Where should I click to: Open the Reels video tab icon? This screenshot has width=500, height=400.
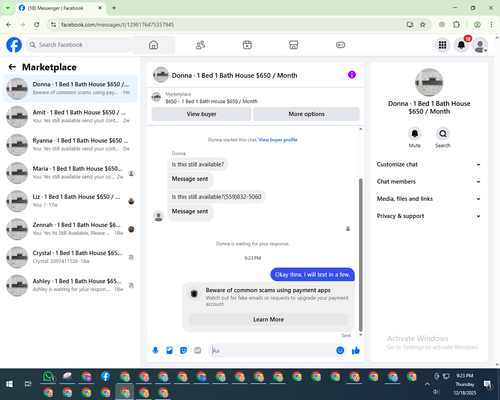pos(247,45)
